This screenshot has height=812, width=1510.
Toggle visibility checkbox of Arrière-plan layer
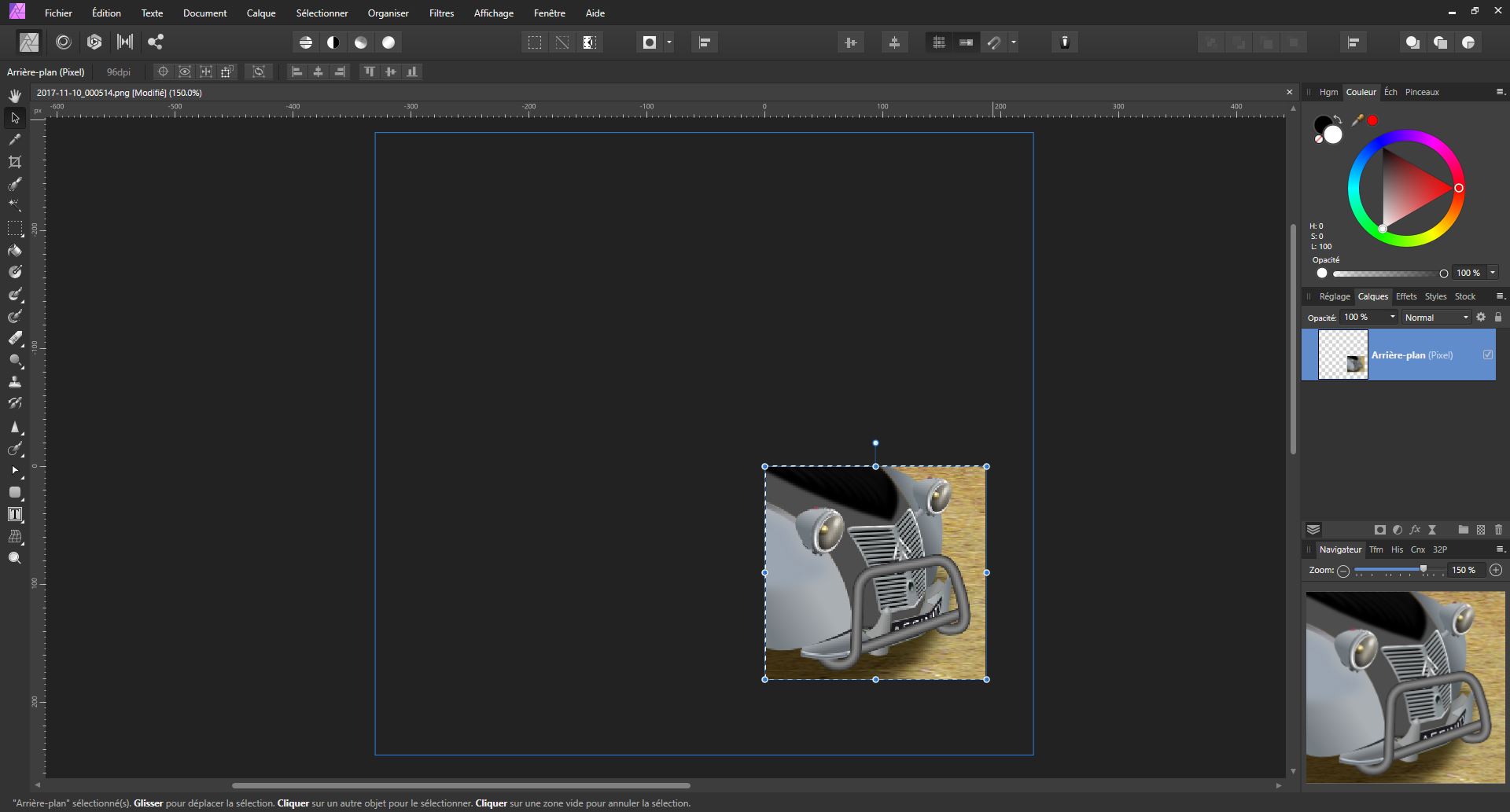1487,355
